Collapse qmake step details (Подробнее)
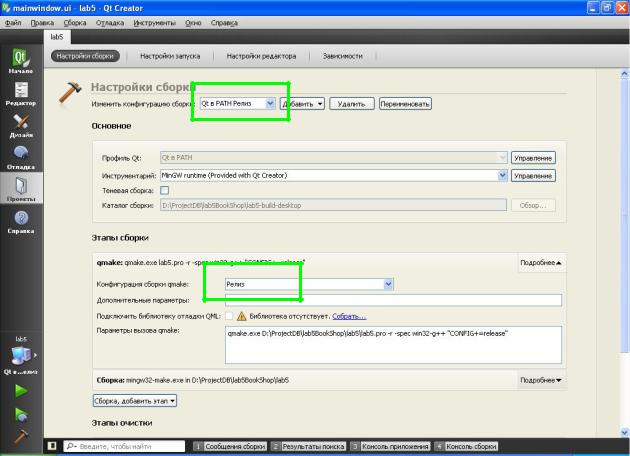 point(541,262)
